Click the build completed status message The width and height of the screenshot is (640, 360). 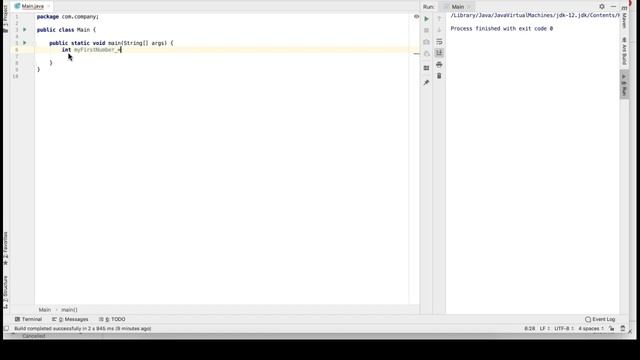[x=83, y=329]
